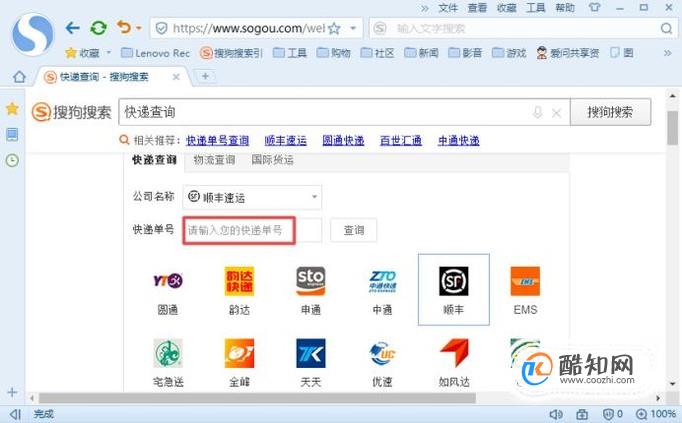Open the 圆通快递 related link
The height and width of the screenshot is (423, 682).
pos(343,140)
